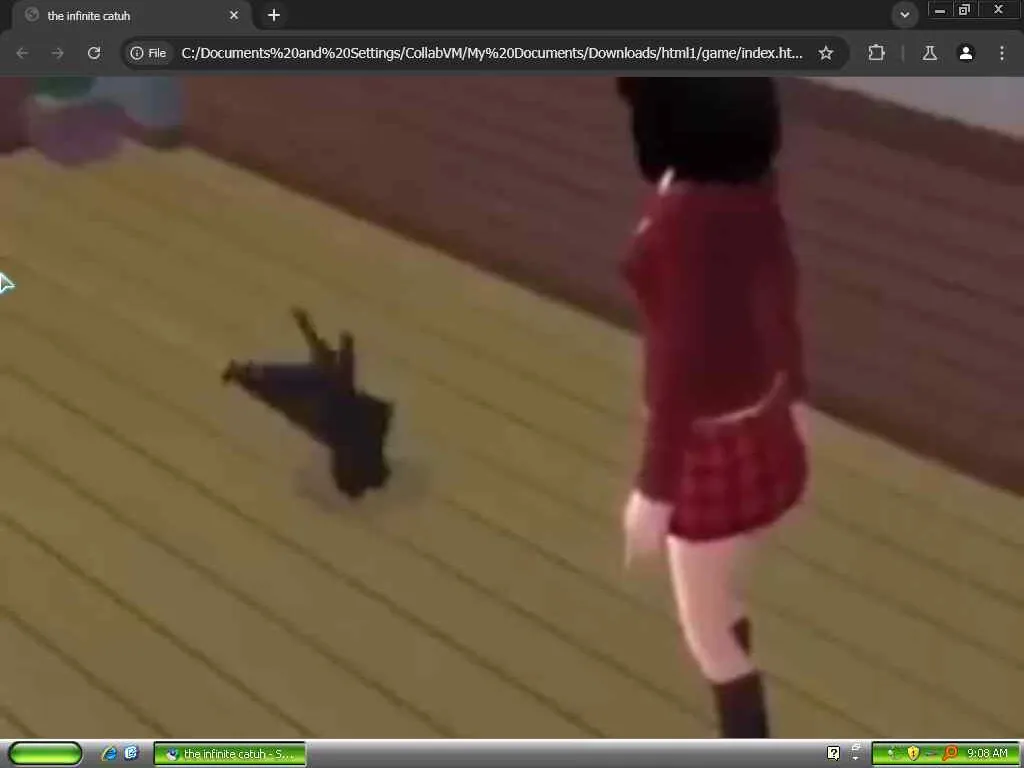Open the Chrome profile avatar menu
The image size is (1024, 768).
point(966,53)
